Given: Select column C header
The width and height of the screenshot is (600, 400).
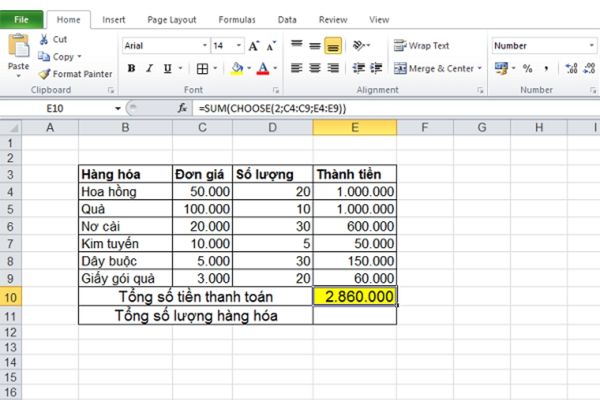Looking at the screenshot, I should [x=202, y=127].
